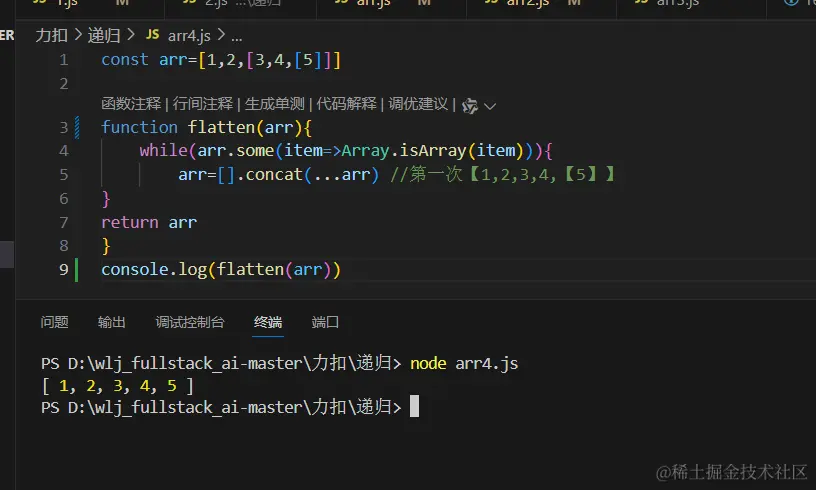Expand the code lens chevron dropdown
Screen dimensions: 816x490
click(490, 106)
